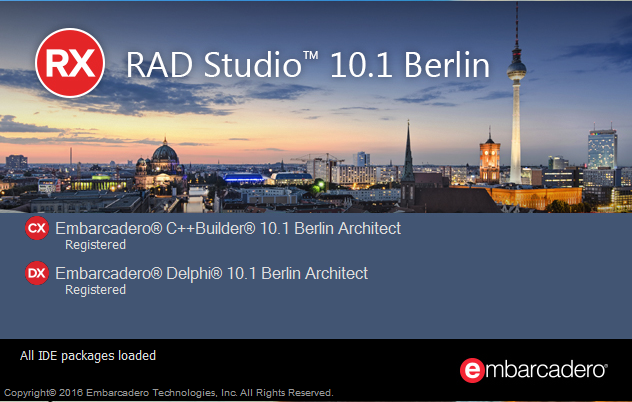This screenshot has width=632, height=402.
Task: Click 'Registered' under the C++Builder entry
Action: 95,244
